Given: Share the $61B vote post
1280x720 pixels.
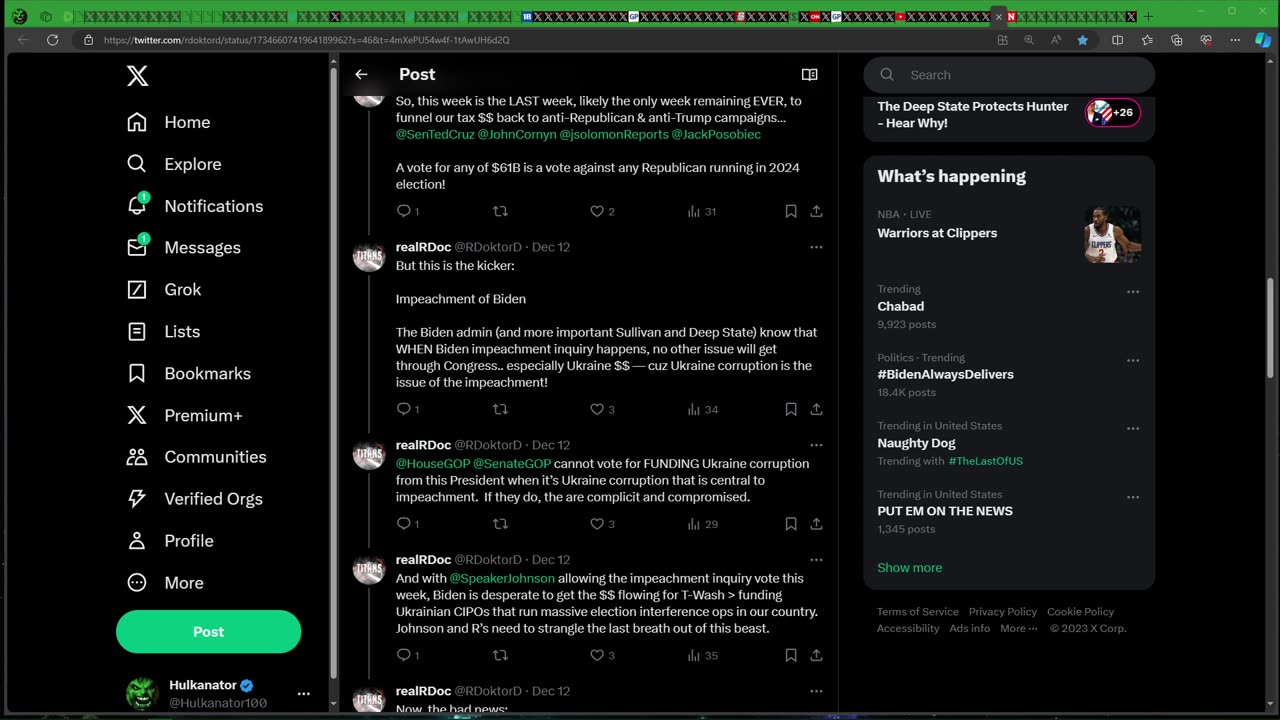Looking at the screenshot, I should pyautogui.click(x=816, y=211).
